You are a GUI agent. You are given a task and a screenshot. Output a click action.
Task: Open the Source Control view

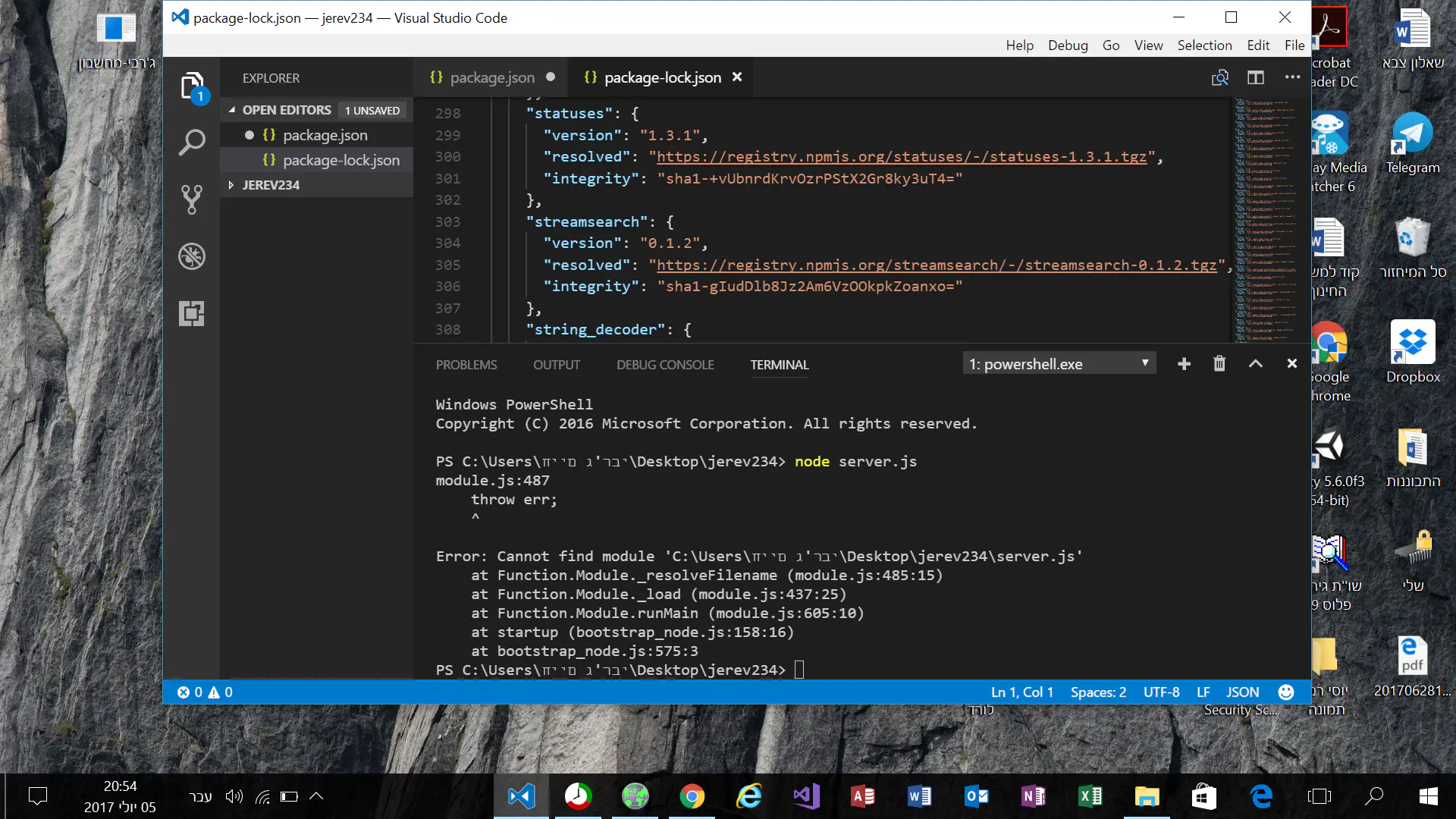192,199
